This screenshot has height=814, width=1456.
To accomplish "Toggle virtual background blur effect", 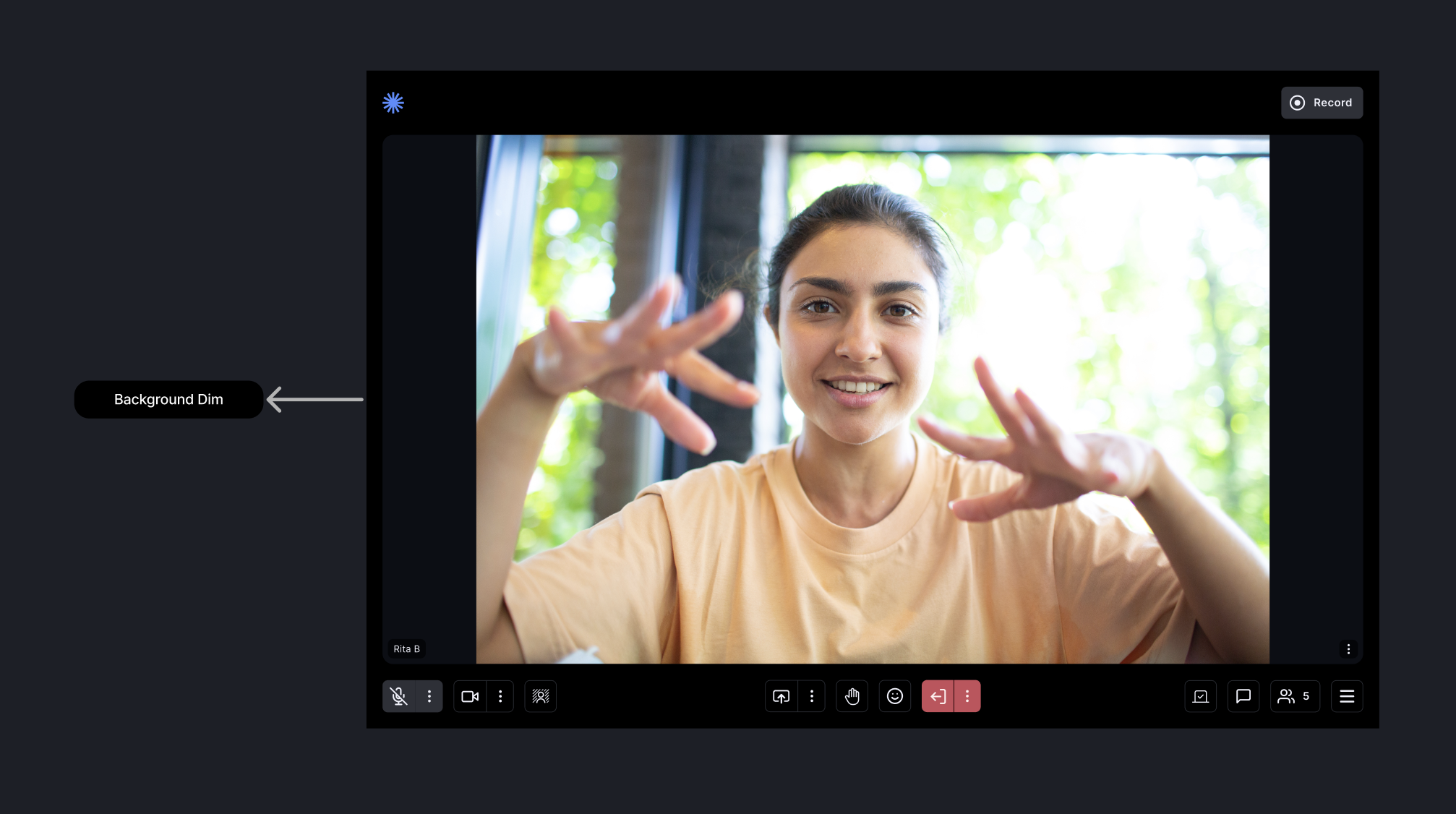I will pos(540,696).
